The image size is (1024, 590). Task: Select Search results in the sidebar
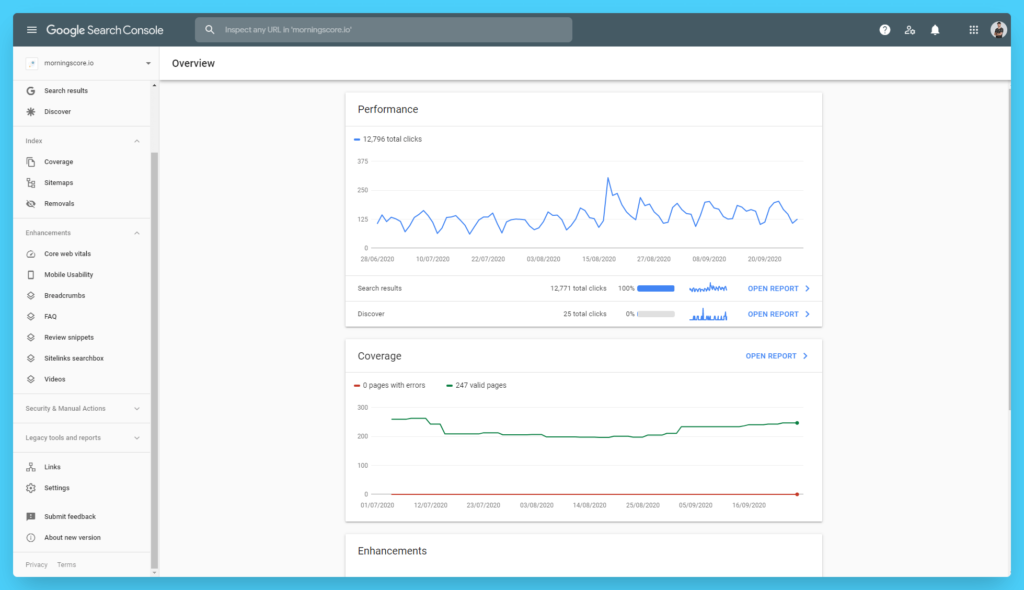[65, 90]
